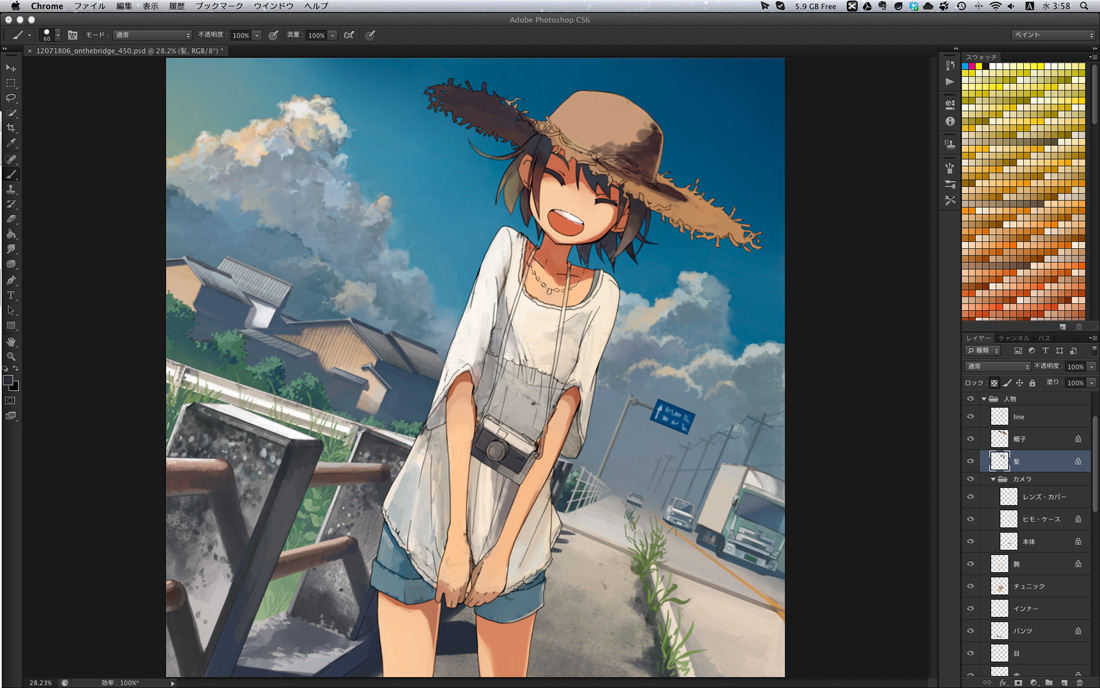This screenshot has width=1100, height=688.
Task: Select the Zoom tool
Action: (x=11, y=357)
